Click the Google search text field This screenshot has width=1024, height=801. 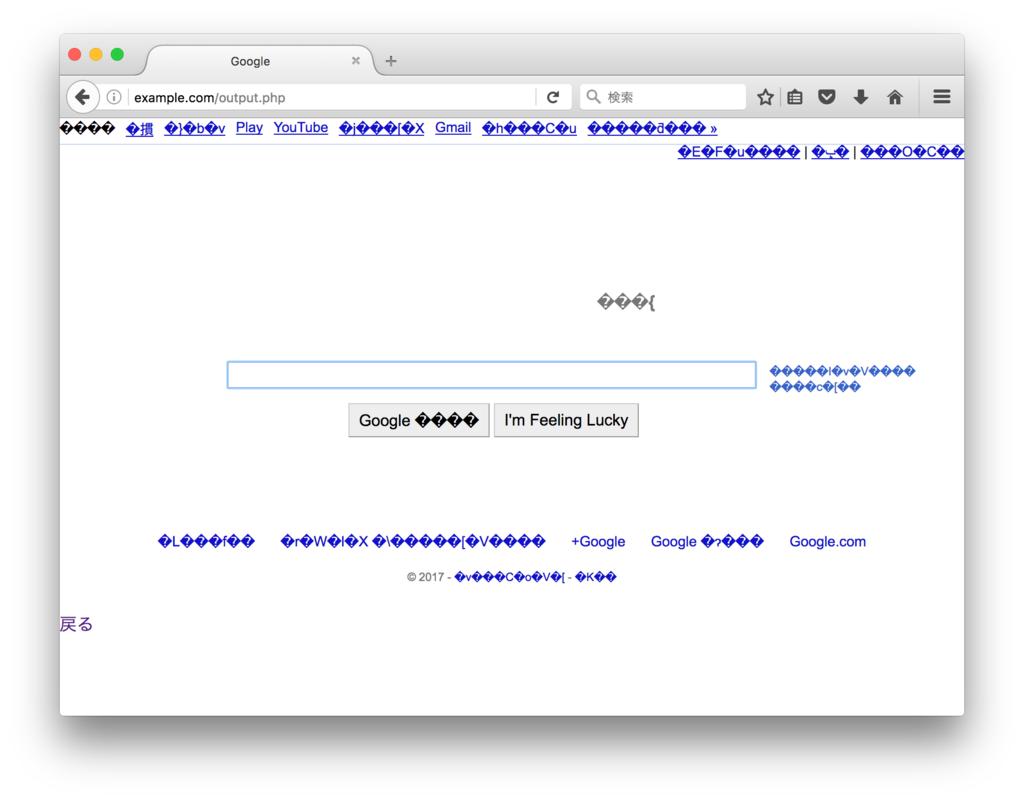tap(492, 375)
